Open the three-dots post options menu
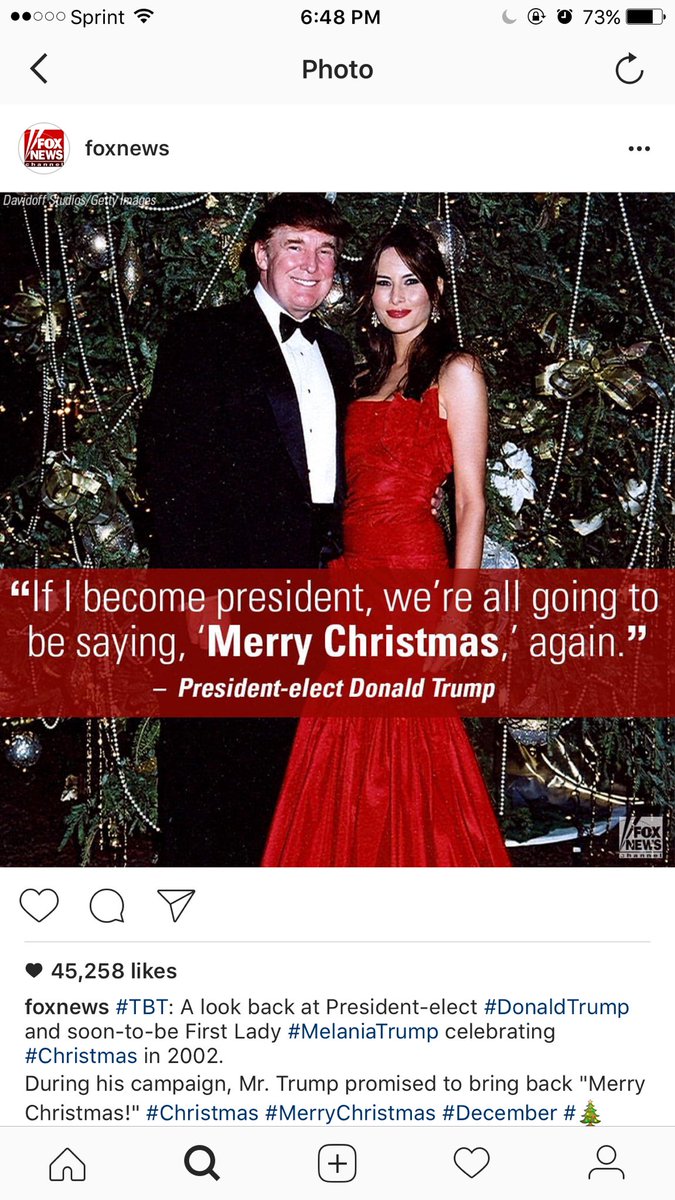 click(x=639, y=149)
